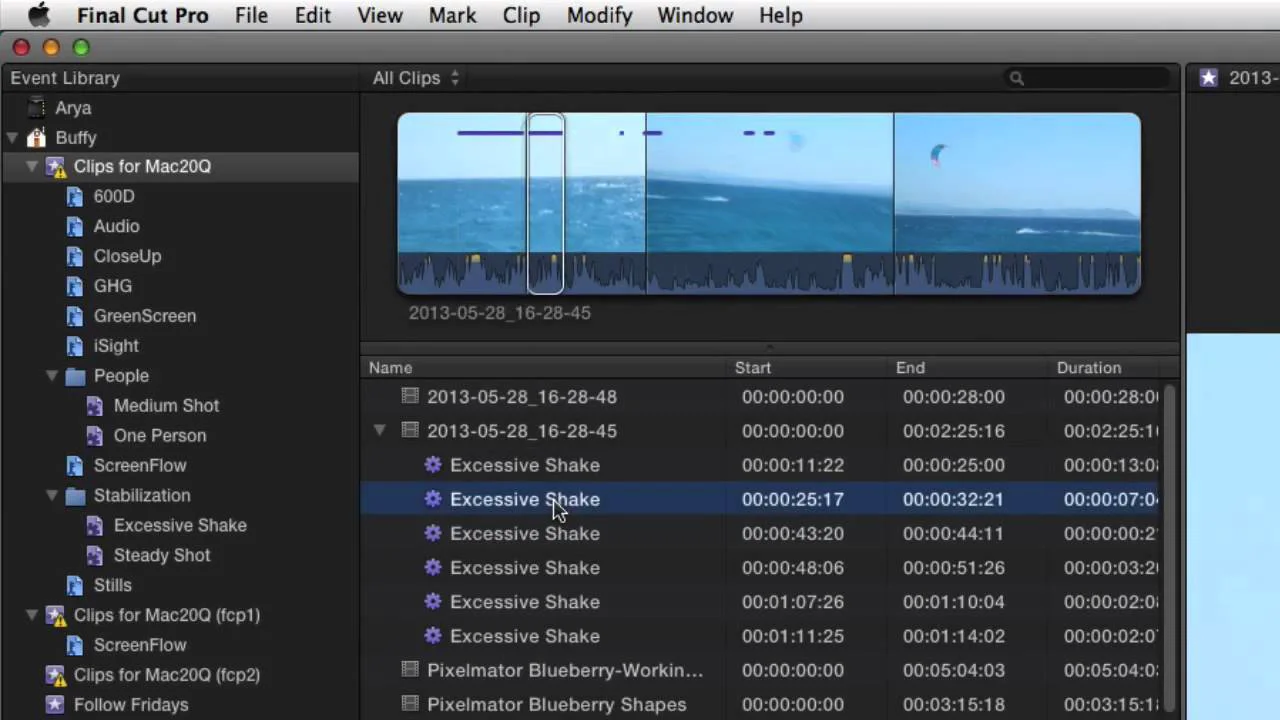Open the Apple menu icon
The image size is (1280, 720).
click(x=38, y=15)
